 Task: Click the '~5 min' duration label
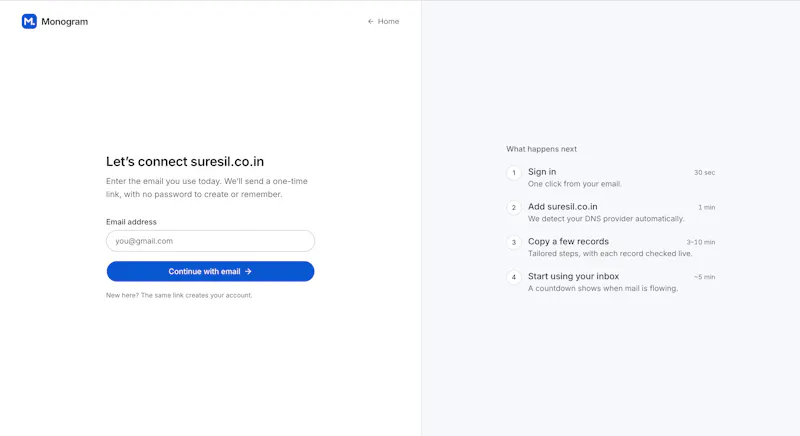click(704, 276)
